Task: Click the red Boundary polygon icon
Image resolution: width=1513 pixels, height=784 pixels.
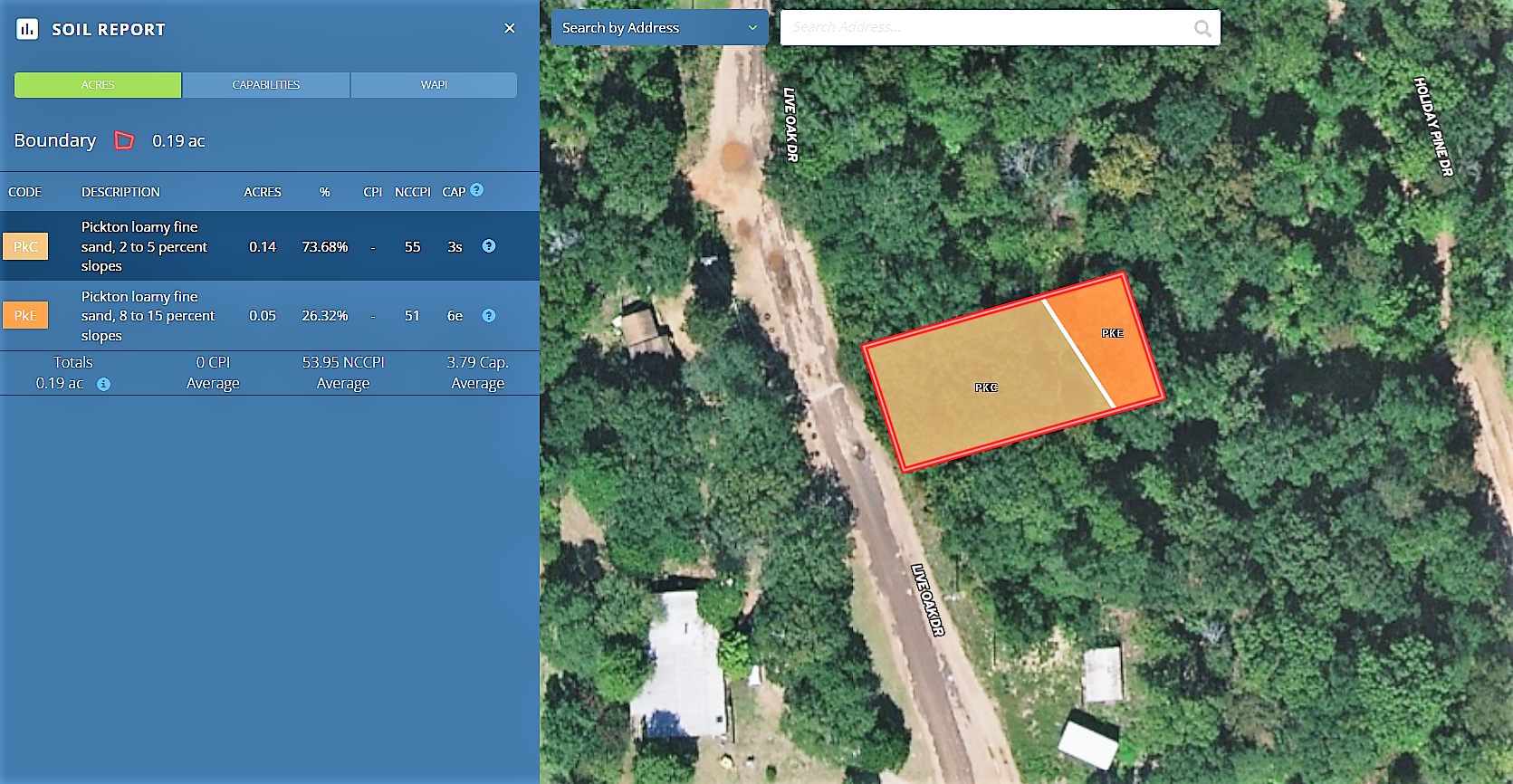Action: point(124,140)
